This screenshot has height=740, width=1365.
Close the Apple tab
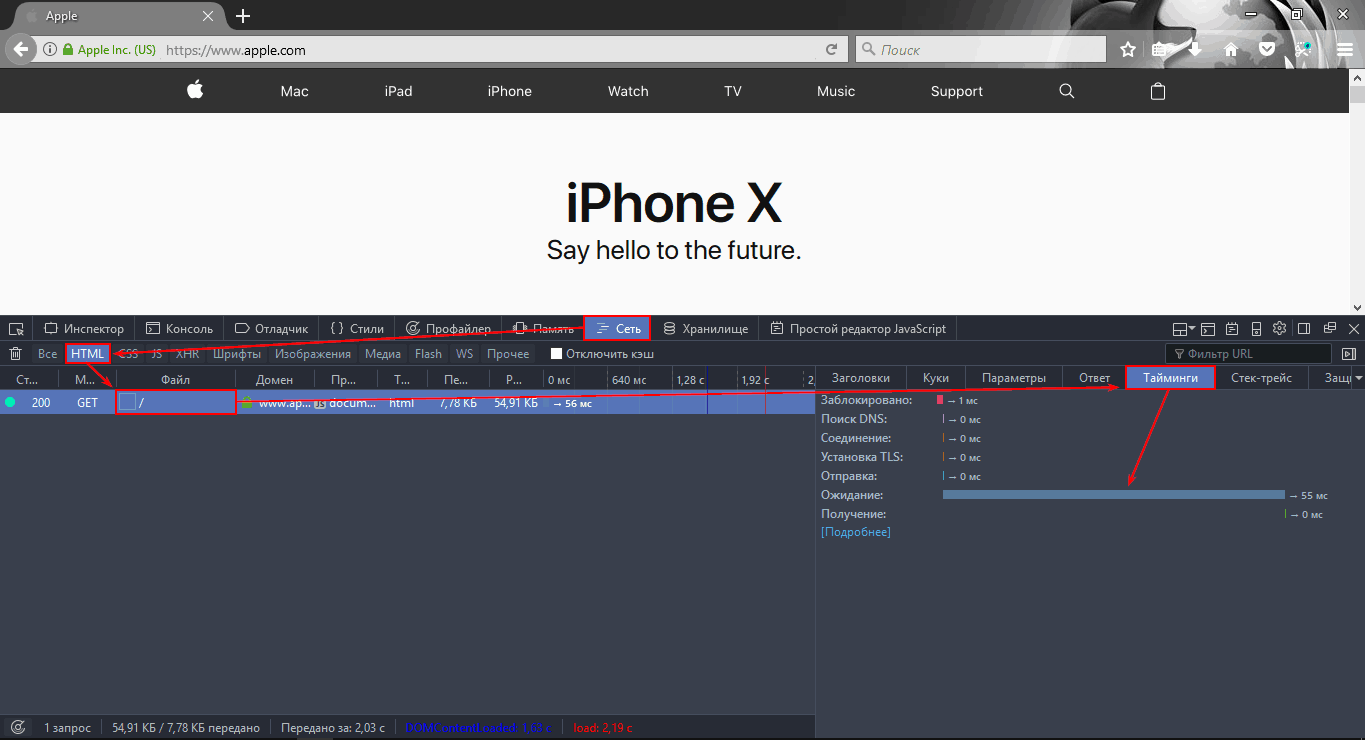(208, 16)
